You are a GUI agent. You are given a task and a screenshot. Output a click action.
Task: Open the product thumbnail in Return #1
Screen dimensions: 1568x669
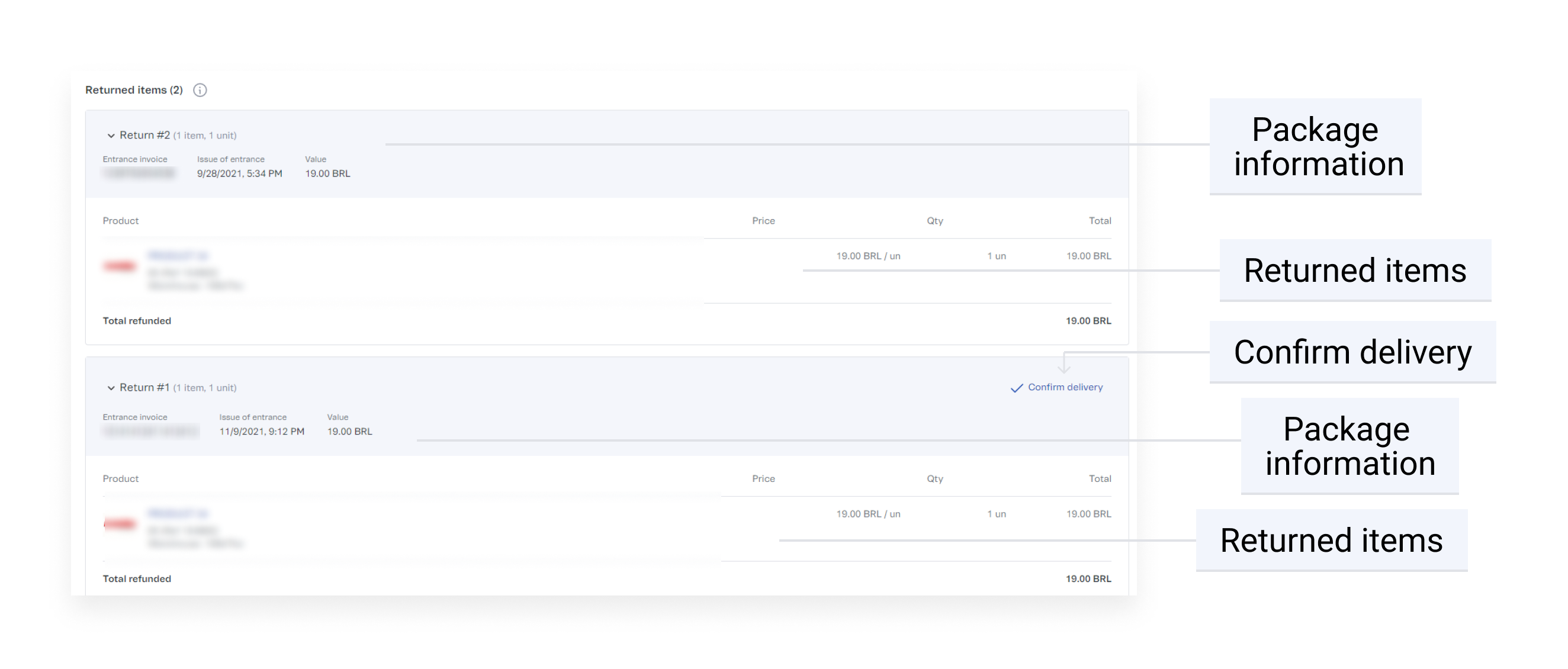click(x=120, y=524)
